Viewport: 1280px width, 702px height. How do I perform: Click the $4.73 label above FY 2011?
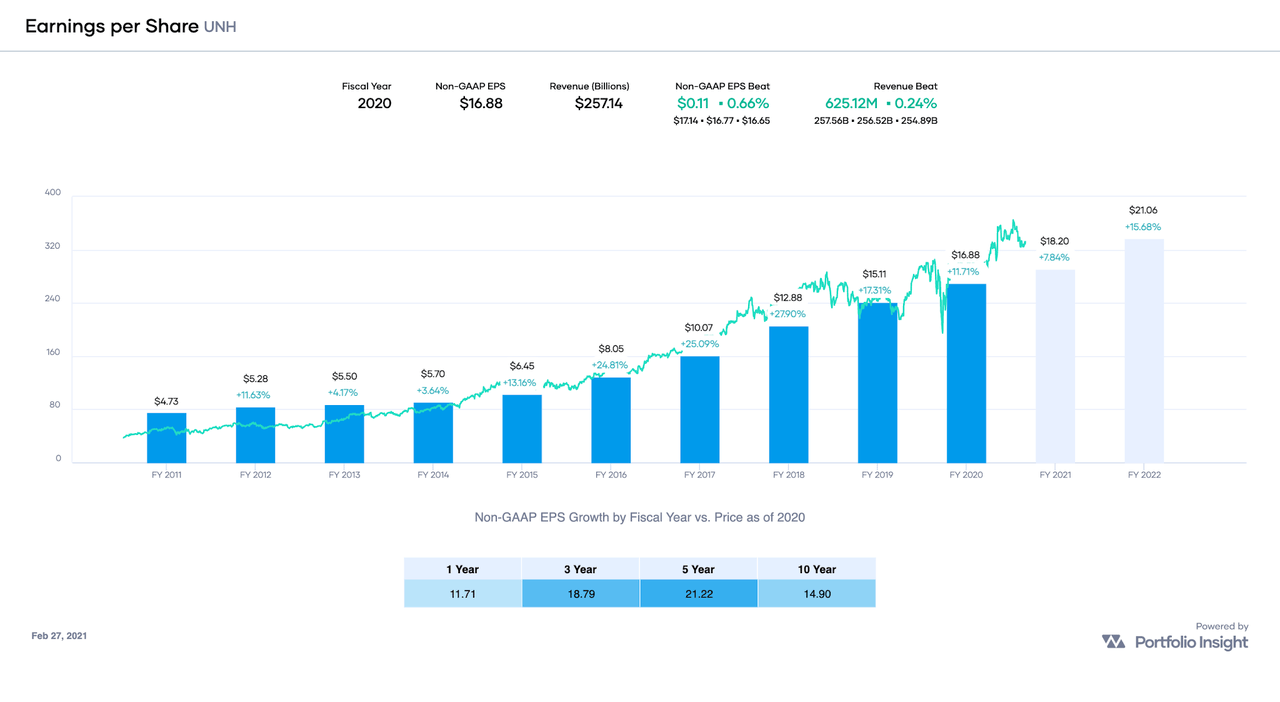[167, 401]
